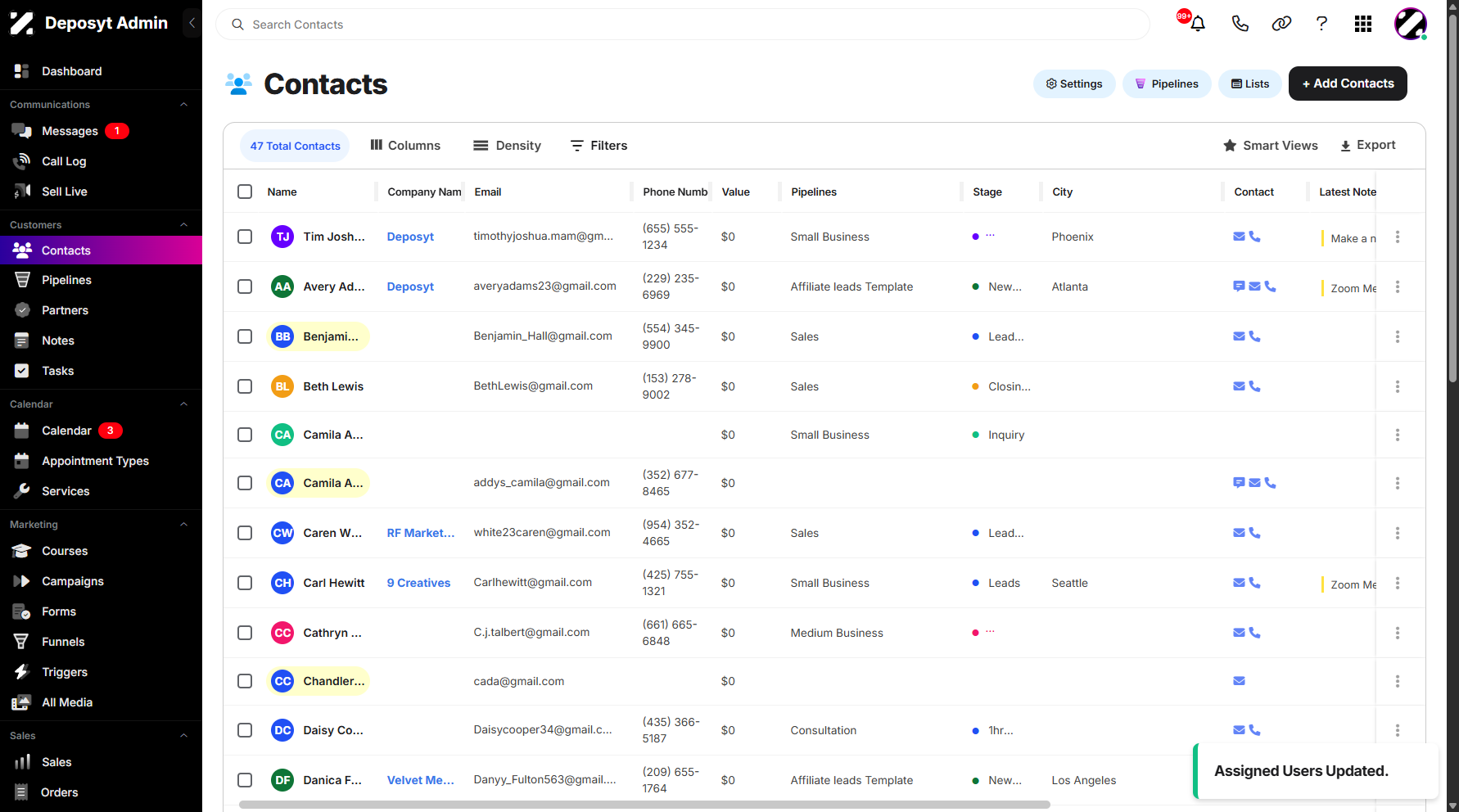Call Caren W via phone icon
This screenshot has width=1459, height=812.
coord(1254,533)
